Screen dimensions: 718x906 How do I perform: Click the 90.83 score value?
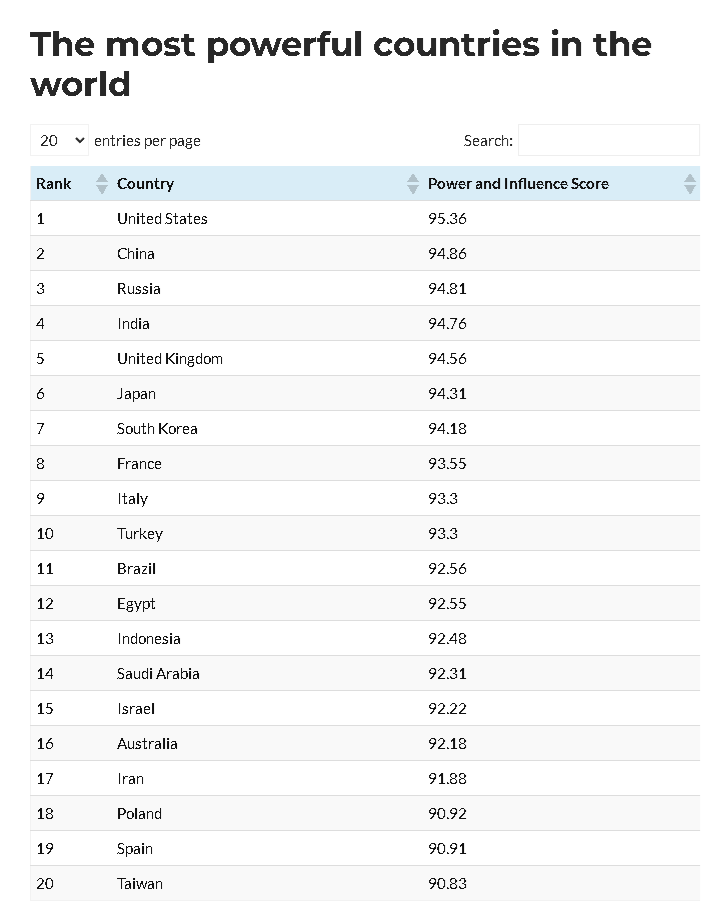(x=447, y=884)
